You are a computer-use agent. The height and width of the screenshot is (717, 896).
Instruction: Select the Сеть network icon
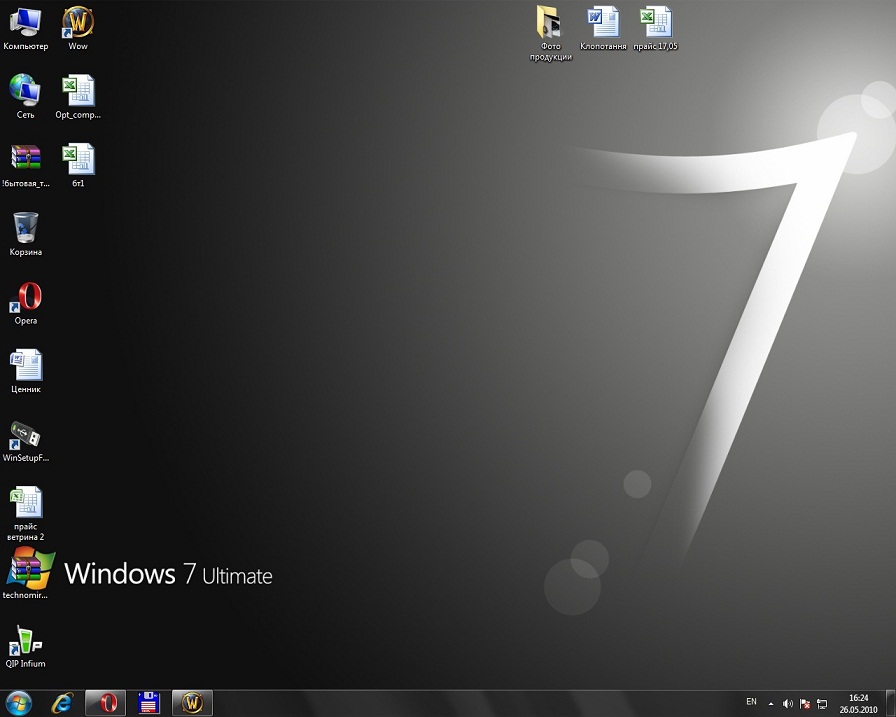(x=25, y=97)
